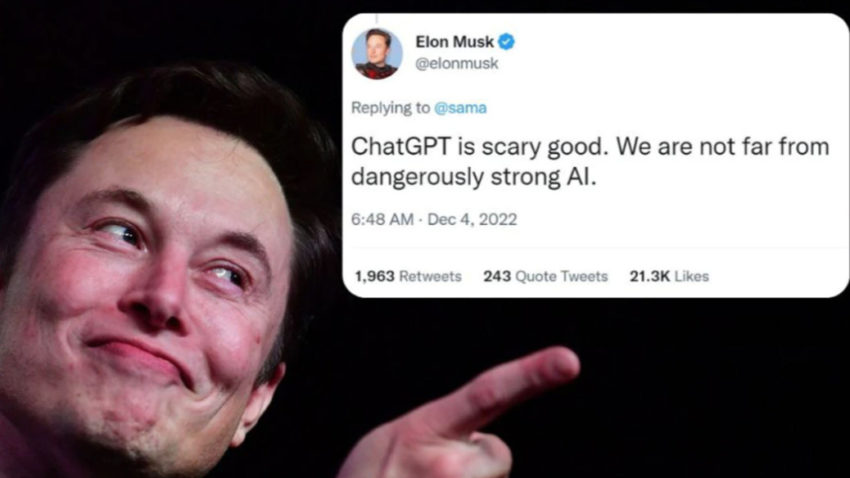Show who Likes this tweet

[692, 276]
